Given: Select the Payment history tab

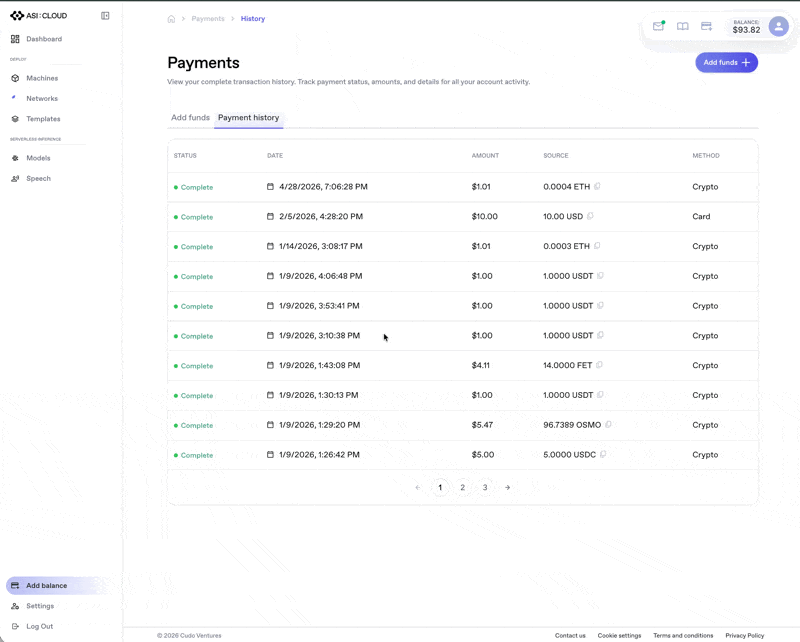Looking at the screenshot, I should point(248,117).
